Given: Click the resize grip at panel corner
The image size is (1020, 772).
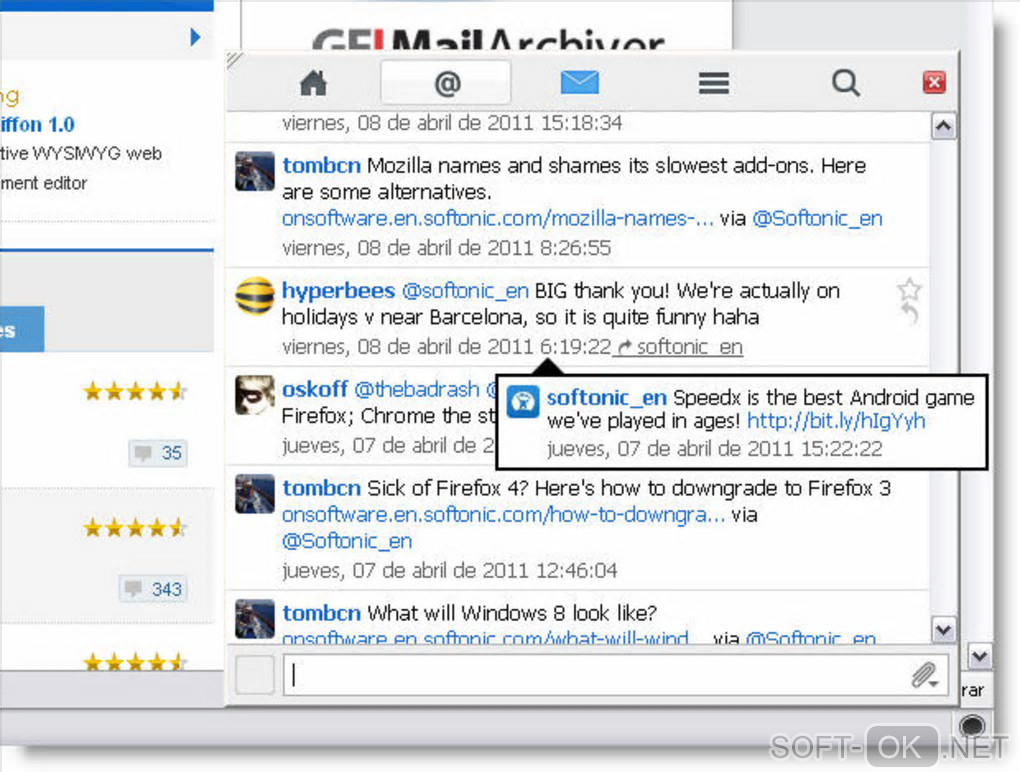Looking at the screenshot, I should [x=234, y=60].
